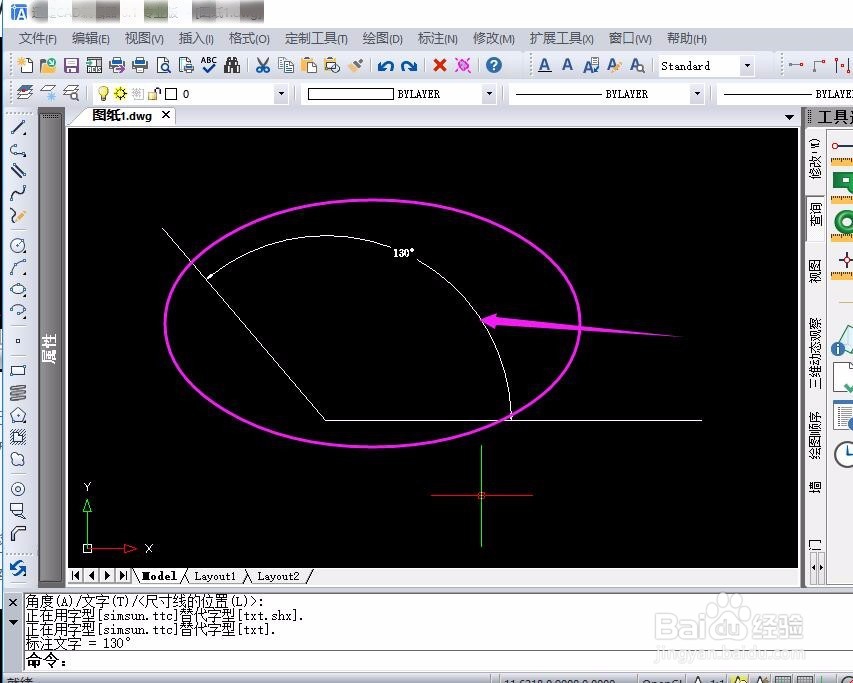Click the underlined A multiline text icon

point(545,65)
